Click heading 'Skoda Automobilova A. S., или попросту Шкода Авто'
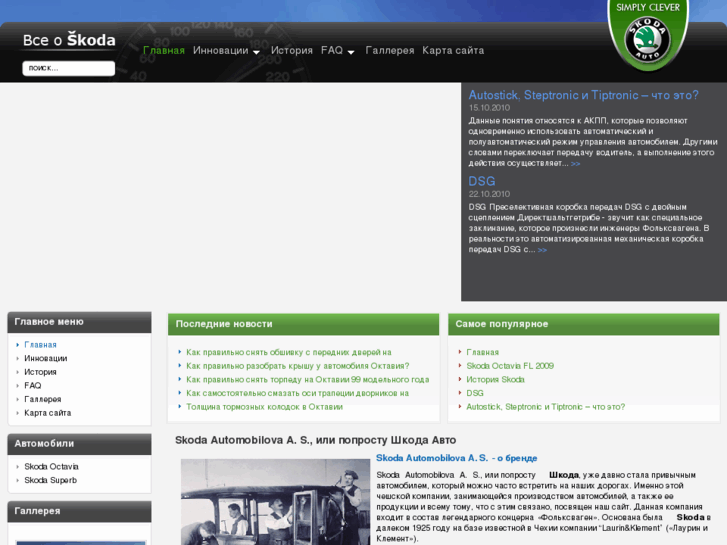Viewport: 727px width, 545px height. [315, 440]
